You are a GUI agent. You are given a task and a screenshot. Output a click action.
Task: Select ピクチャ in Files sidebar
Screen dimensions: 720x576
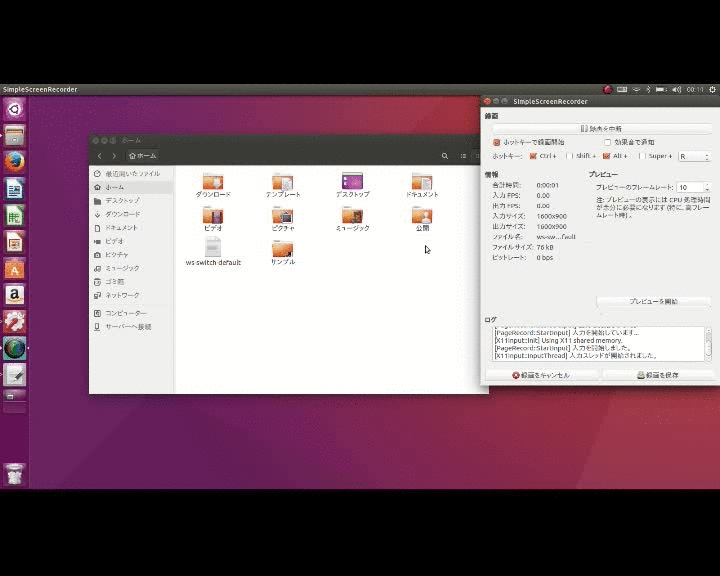[131, 254]
